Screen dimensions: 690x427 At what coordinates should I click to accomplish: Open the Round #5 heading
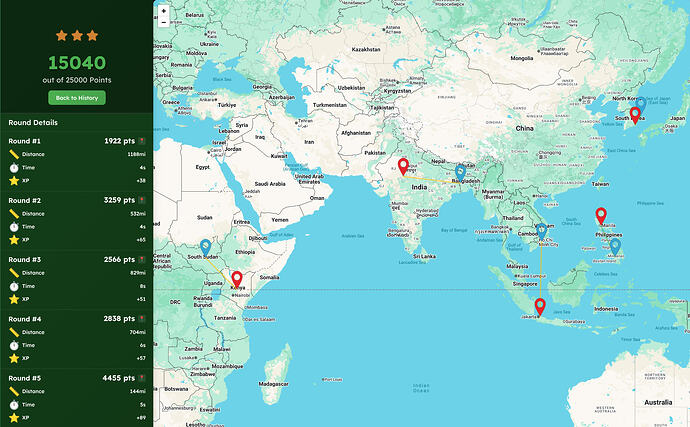(25, 378)
